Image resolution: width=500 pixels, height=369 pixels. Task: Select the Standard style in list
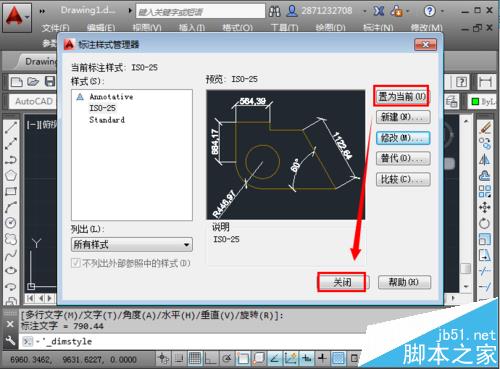pos(107,120)
